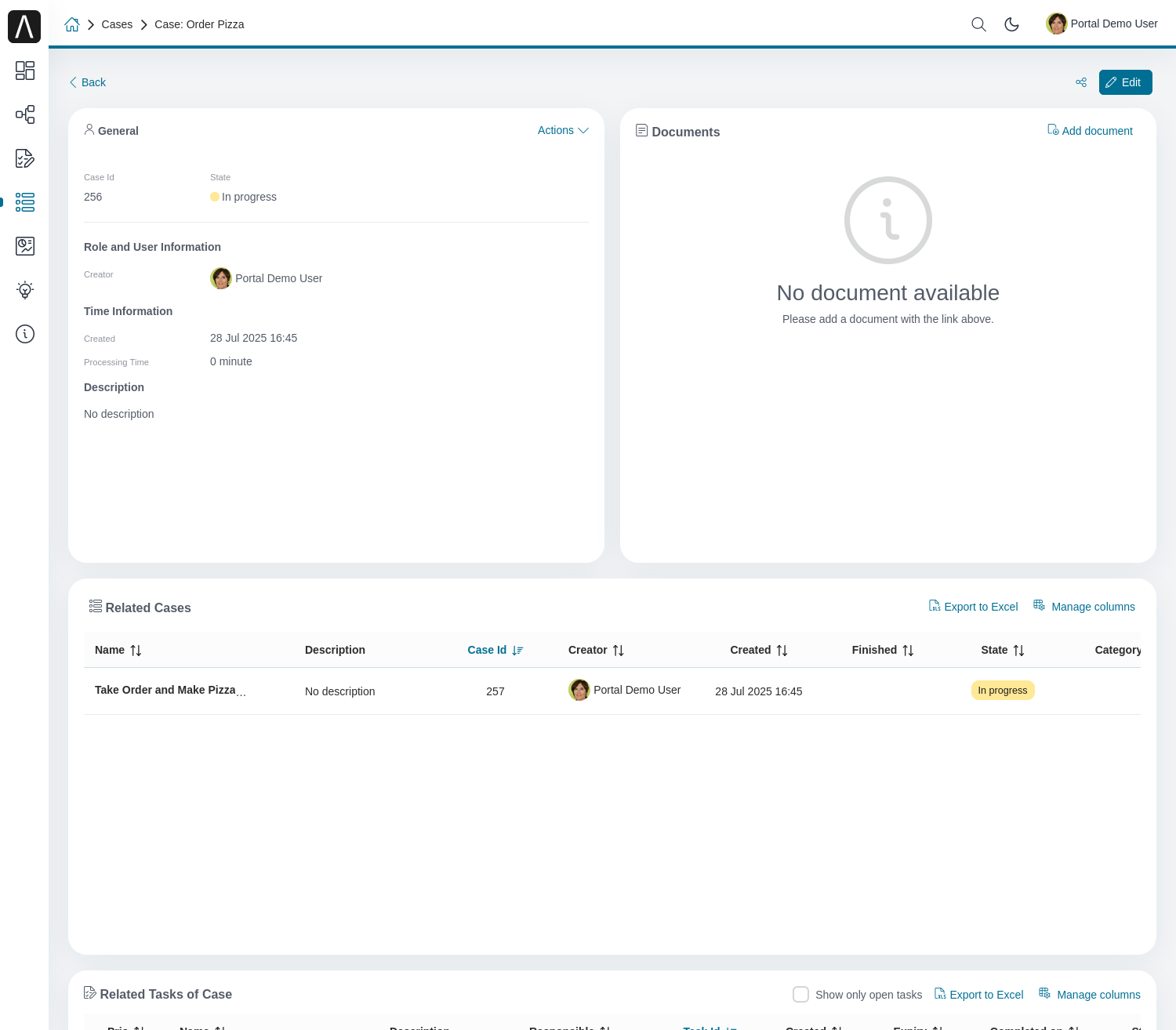
Task: Open Dashboard from the sidebar
Action: point(25,71)
